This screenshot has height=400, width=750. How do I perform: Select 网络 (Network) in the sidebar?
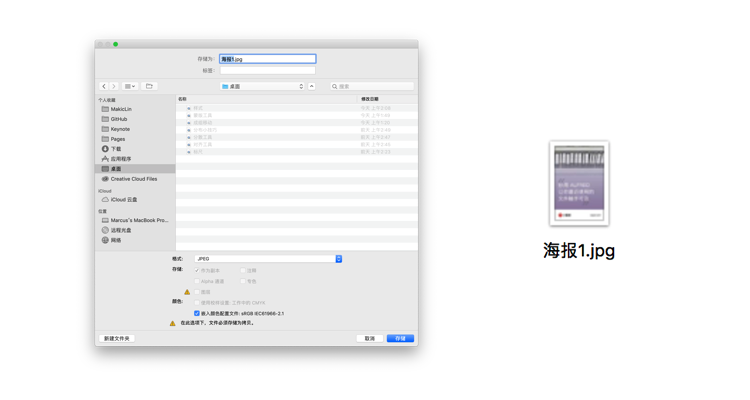[115, 240]
